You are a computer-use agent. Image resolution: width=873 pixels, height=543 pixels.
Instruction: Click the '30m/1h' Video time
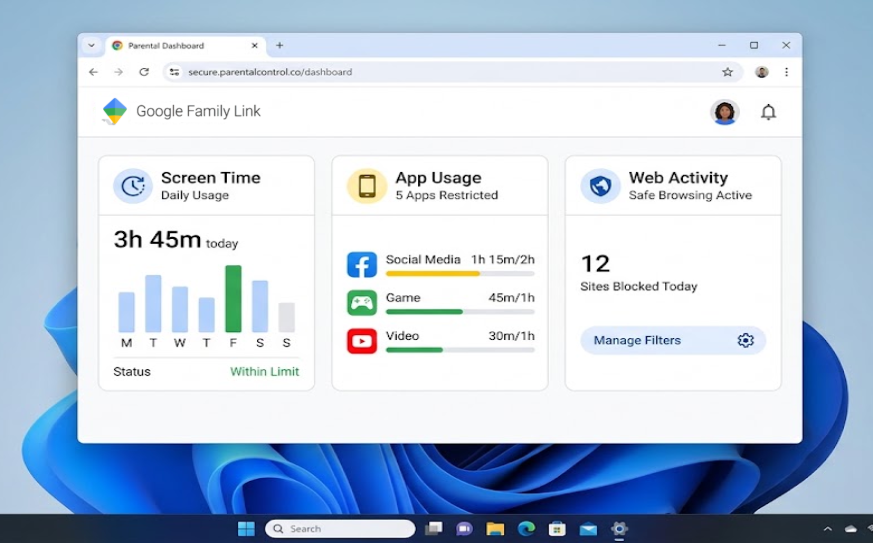coord(511,336)
